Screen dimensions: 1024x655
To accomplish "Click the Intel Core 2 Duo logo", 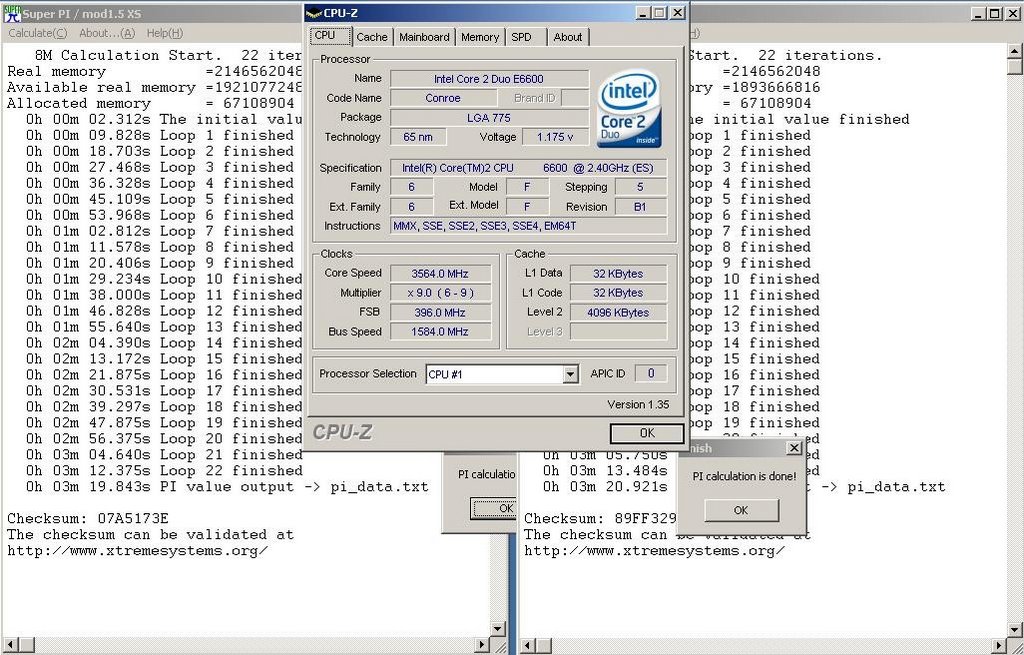I will [x=629, y=108].
